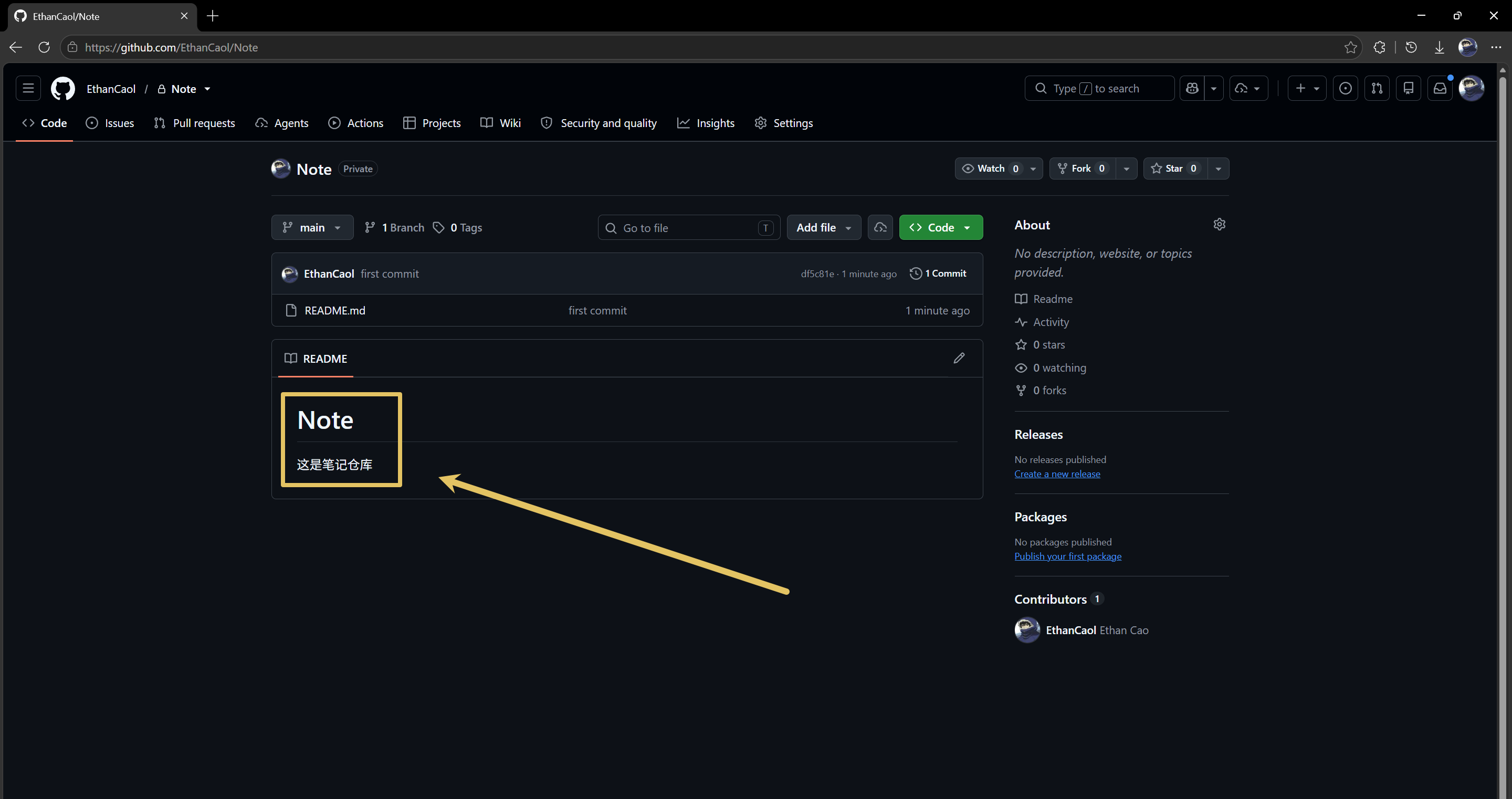Image resolution: width=1512 pixels, height=799 pixels.
Task: Open the repositories icon in the header
Action: [1408, 89]
